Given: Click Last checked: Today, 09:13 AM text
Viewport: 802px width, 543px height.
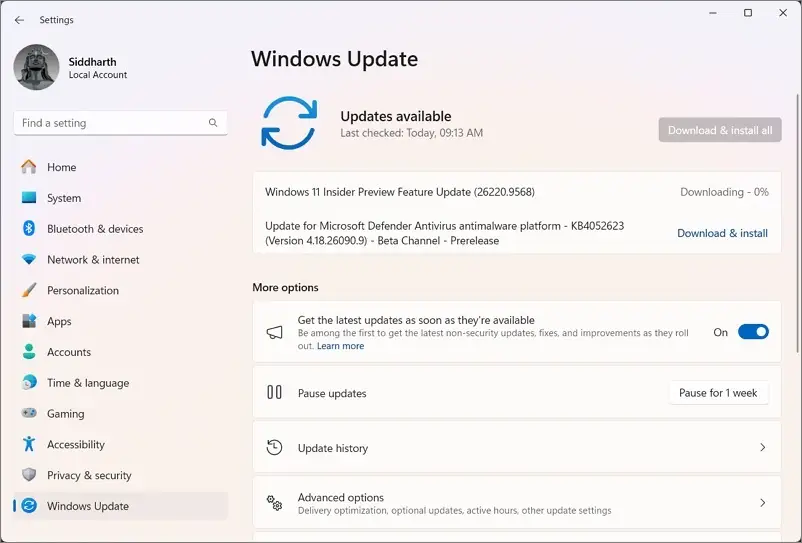Looking at the screenshot, I should (x=411, y=133).
